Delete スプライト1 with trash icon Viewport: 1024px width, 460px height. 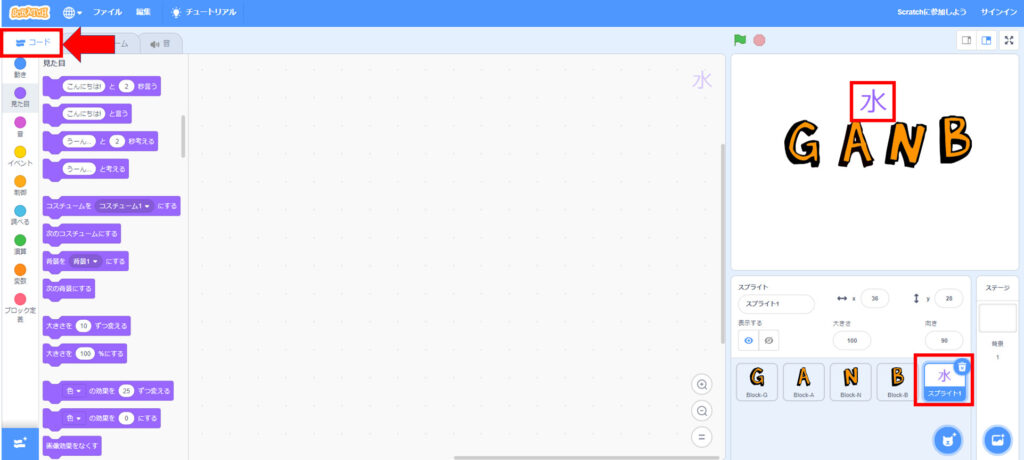[962, 367]
